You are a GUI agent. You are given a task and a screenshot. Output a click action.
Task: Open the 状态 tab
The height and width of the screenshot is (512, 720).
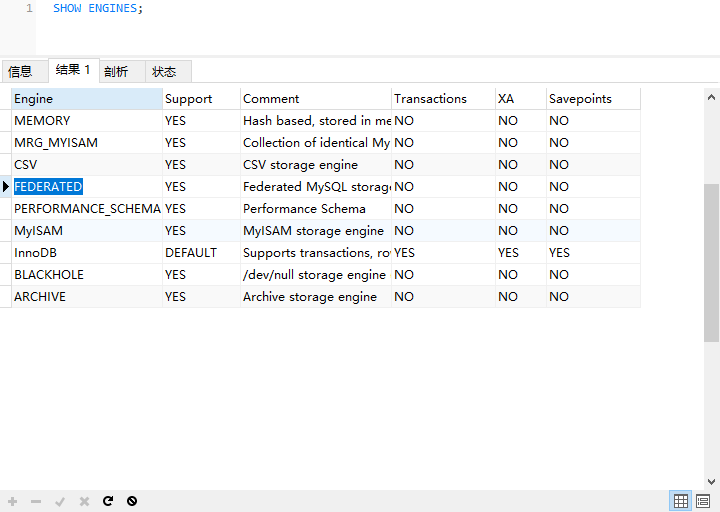pyautogui.click(x=164, y=71)
